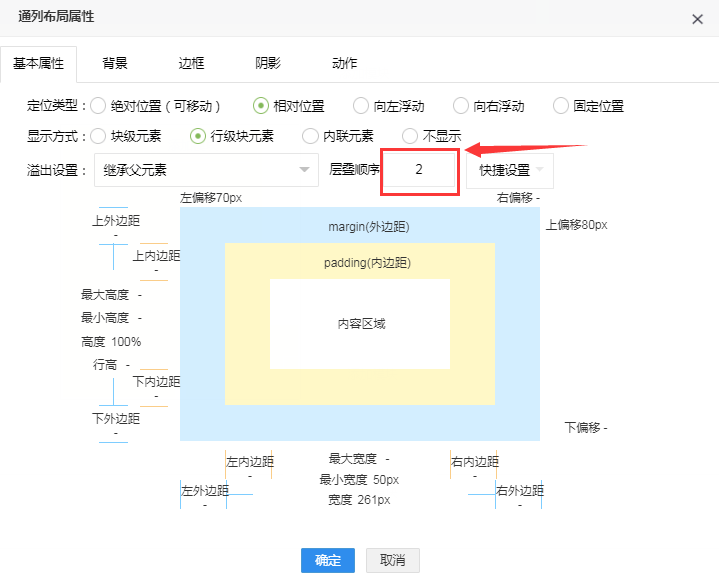
Task: Edit the 高度 100% value
Action: 126,342
